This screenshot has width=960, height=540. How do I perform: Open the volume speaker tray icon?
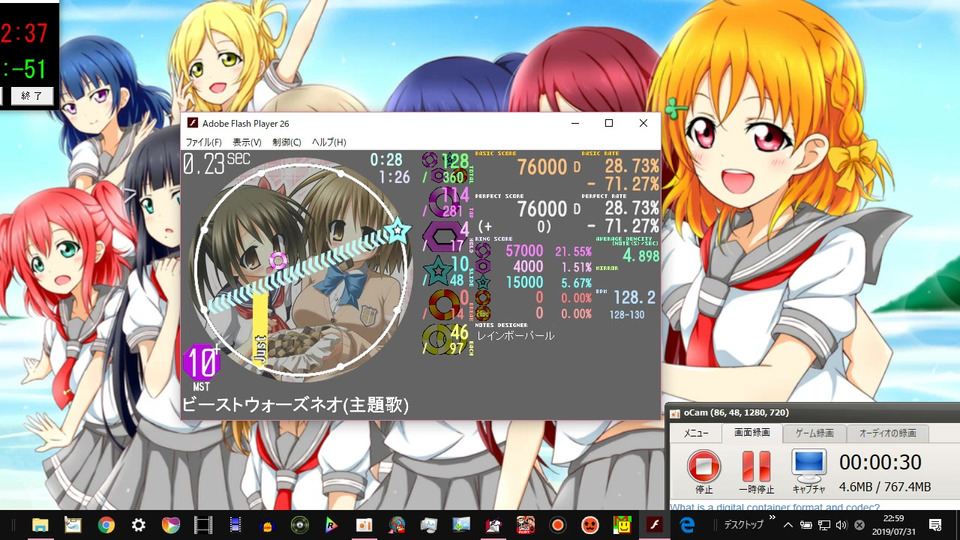point(842,525)
